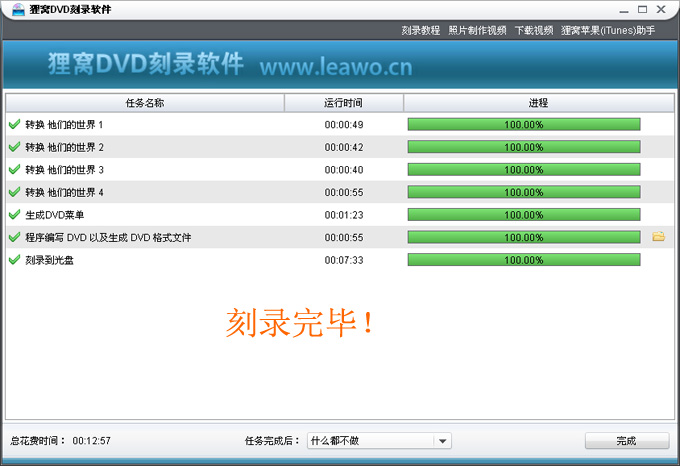Screen dimensions: 680x466
Task: Expand the 任务完成后 dropdown arrow
Action: [442, 441]
